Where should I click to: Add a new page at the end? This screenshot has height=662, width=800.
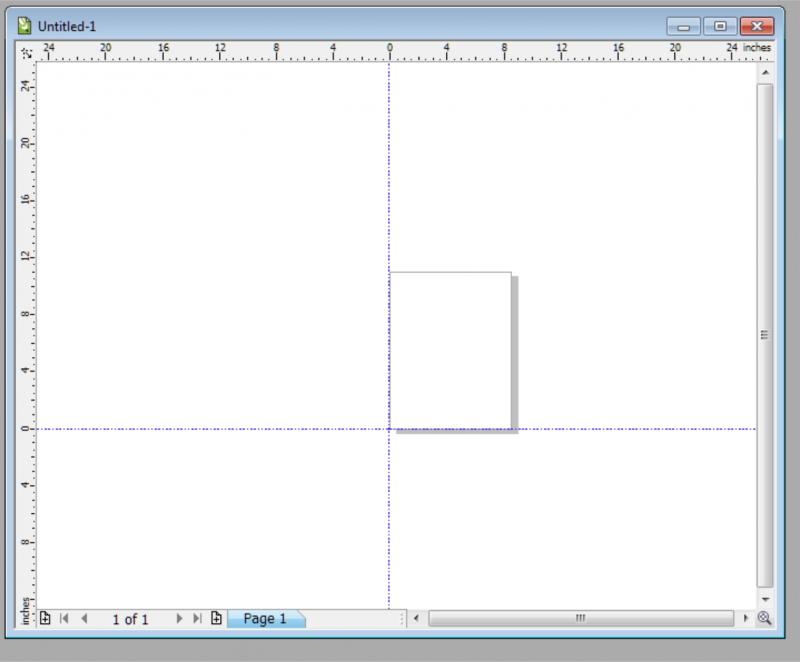coord(216,618)
